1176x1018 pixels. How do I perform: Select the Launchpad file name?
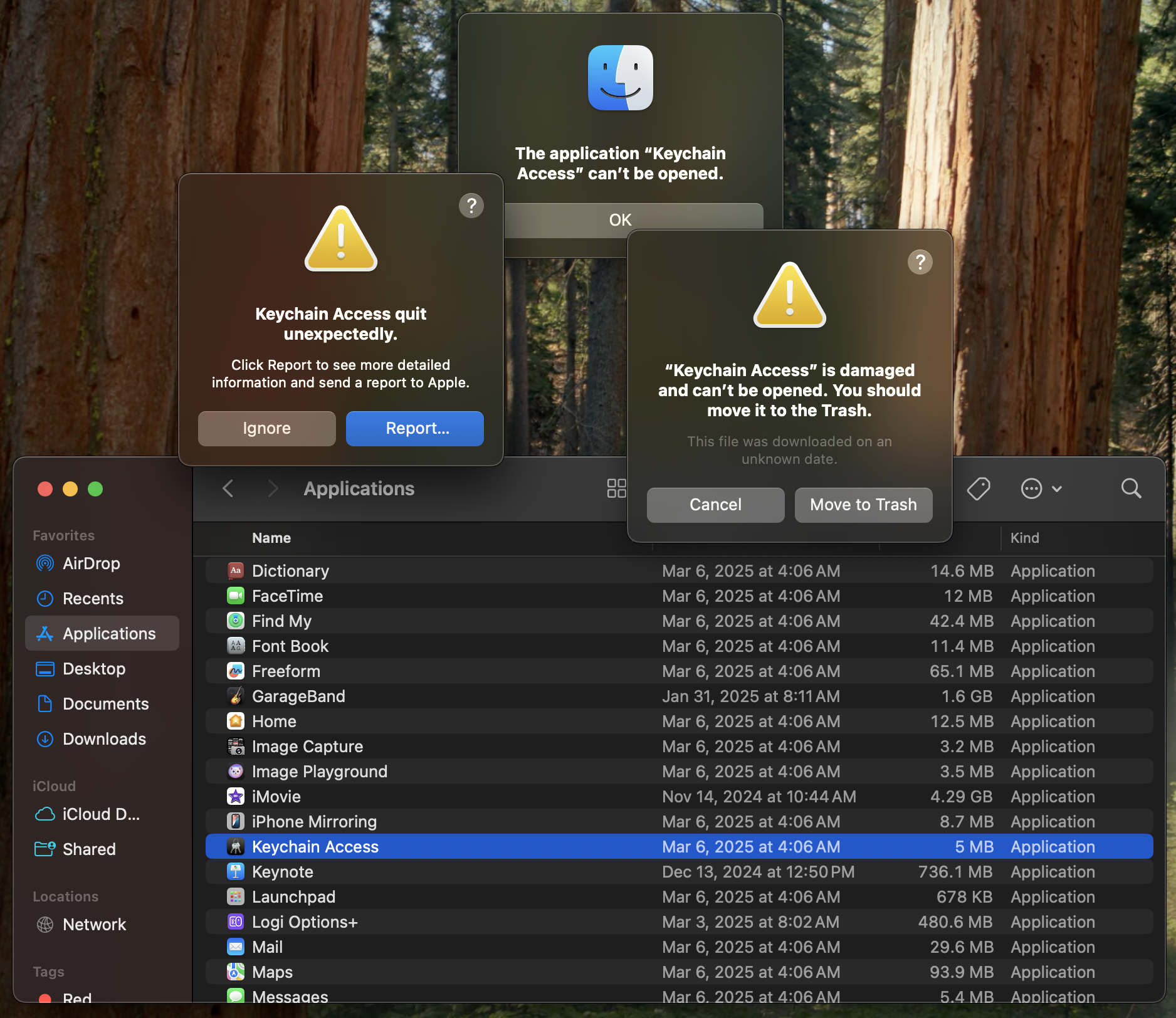[x=293, y=896]
